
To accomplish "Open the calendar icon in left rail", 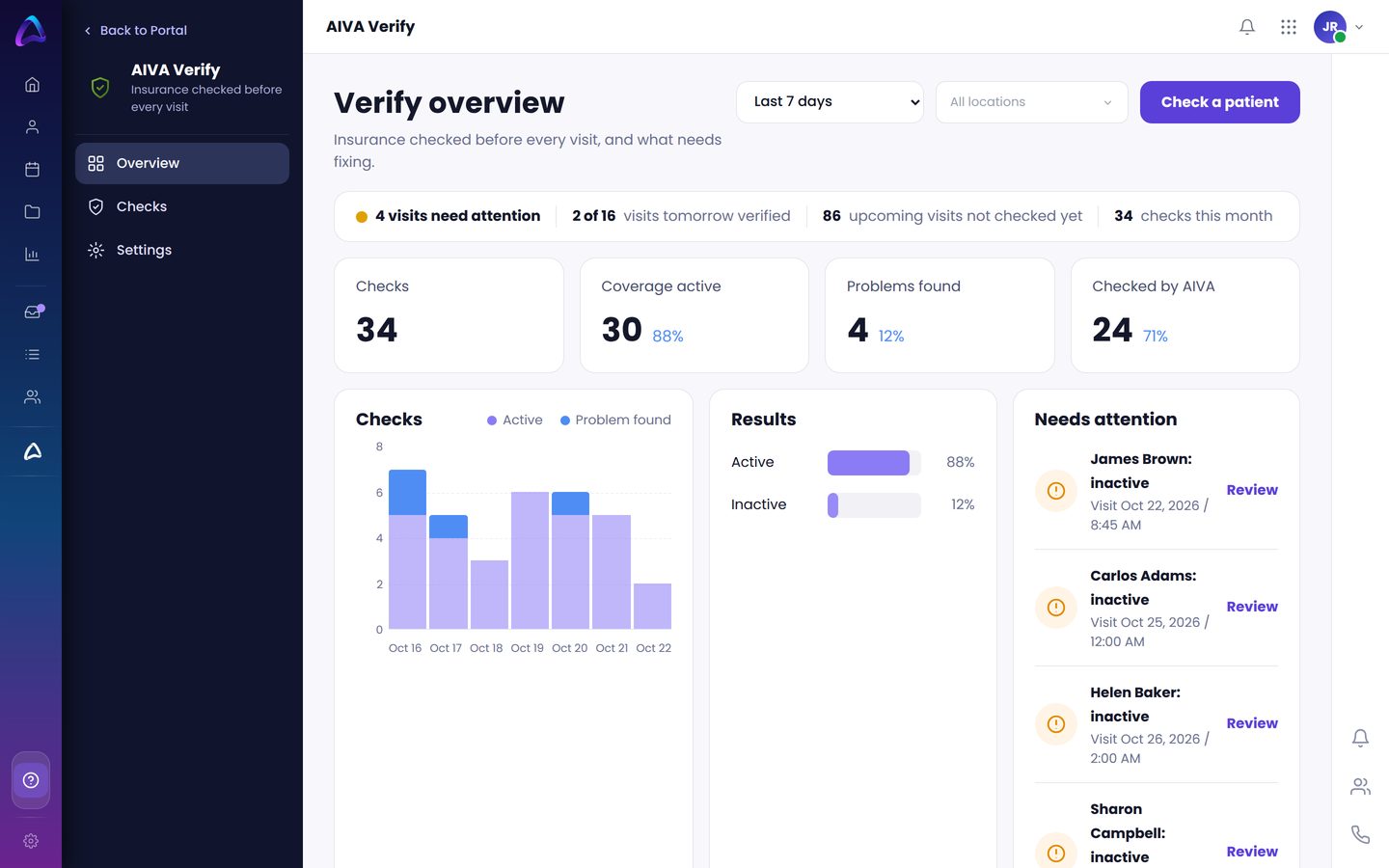I will (32, 170).
